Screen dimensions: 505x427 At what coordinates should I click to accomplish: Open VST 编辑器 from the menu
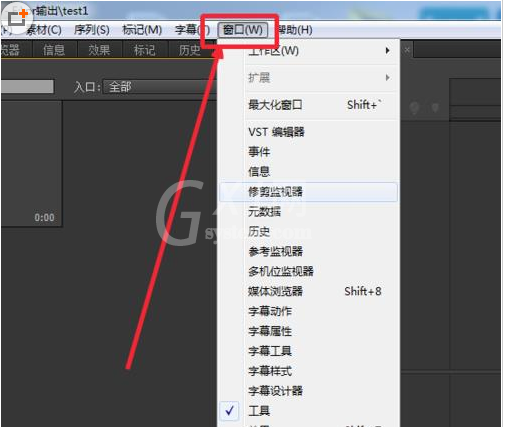[308, 132]
